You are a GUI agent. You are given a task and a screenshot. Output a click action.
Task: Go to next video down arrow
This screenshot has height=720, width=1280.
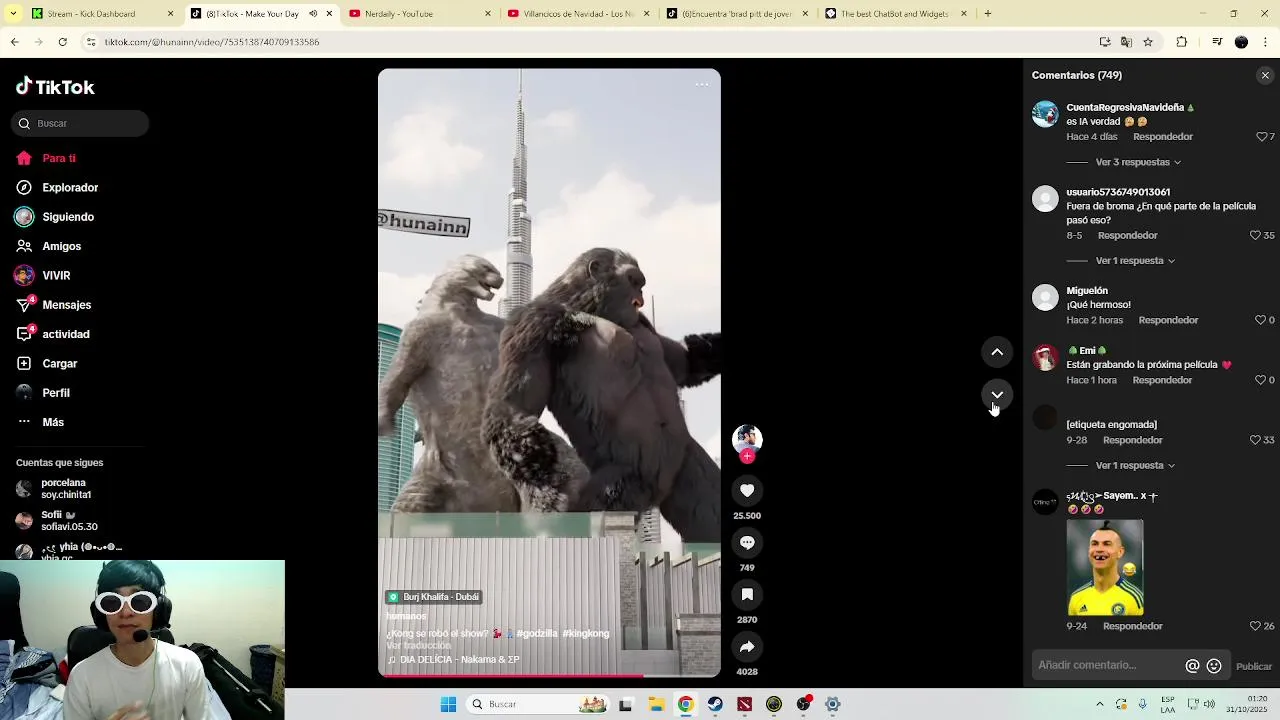997,395
